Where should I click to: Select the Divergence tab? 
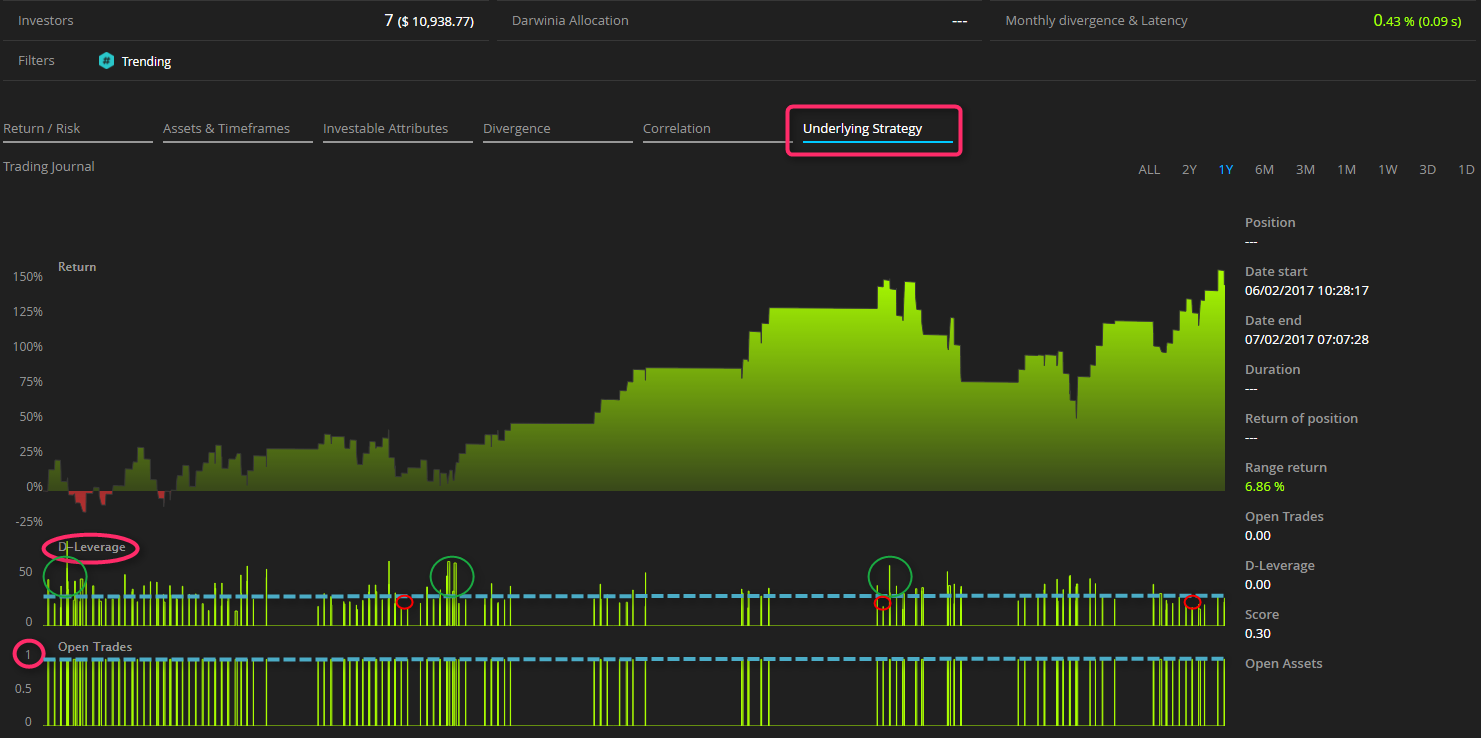516,129
